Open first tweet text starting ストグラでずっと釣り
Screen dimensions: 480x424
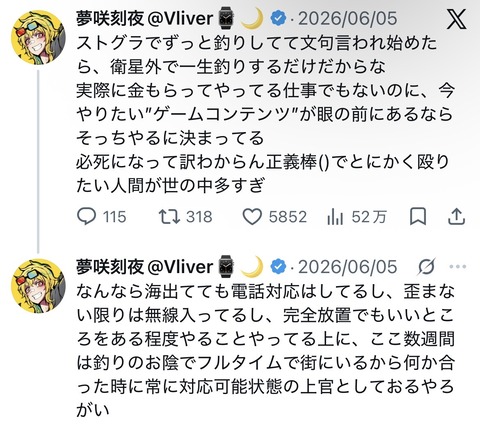tap(265, 114)
